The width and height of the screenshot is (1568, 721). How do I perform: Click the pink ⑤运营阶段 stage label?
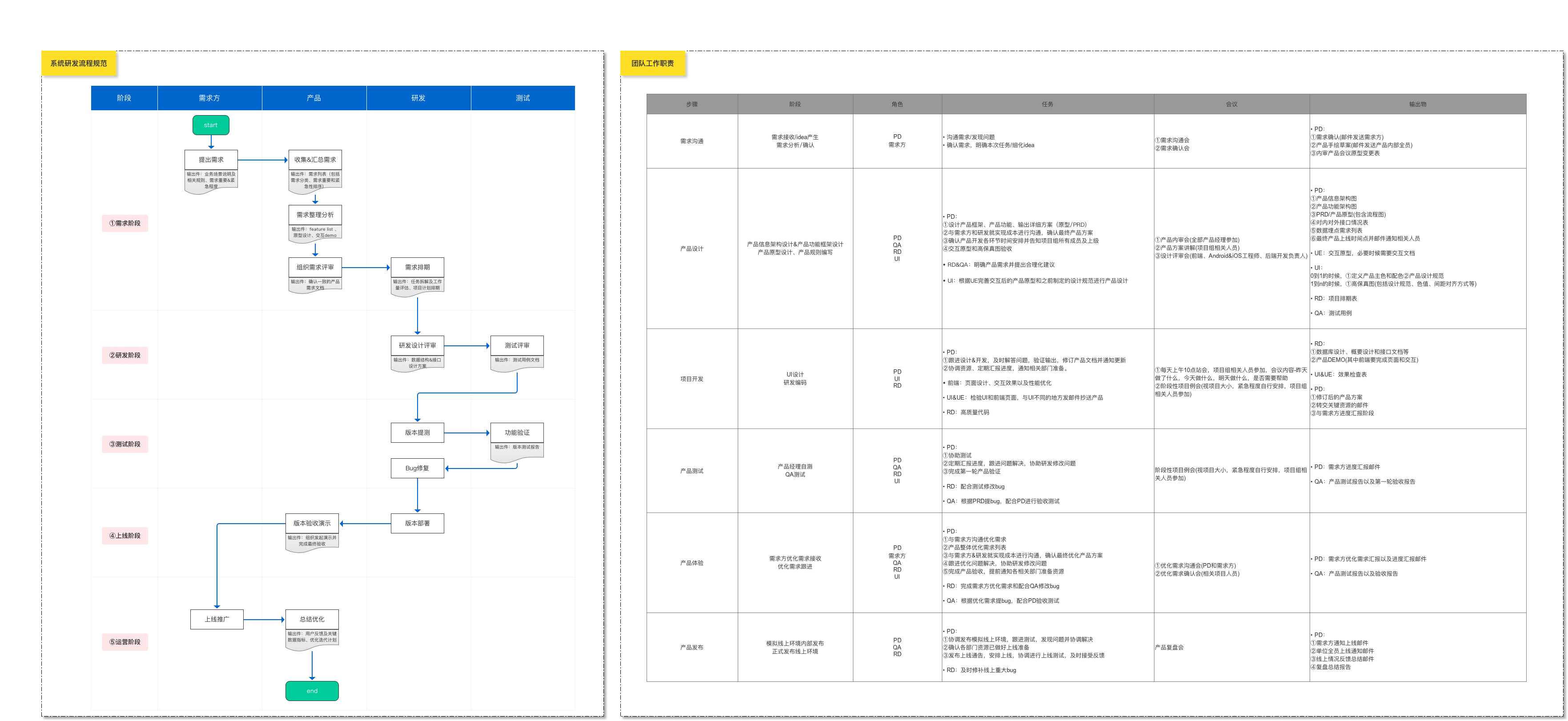(125, 642)
